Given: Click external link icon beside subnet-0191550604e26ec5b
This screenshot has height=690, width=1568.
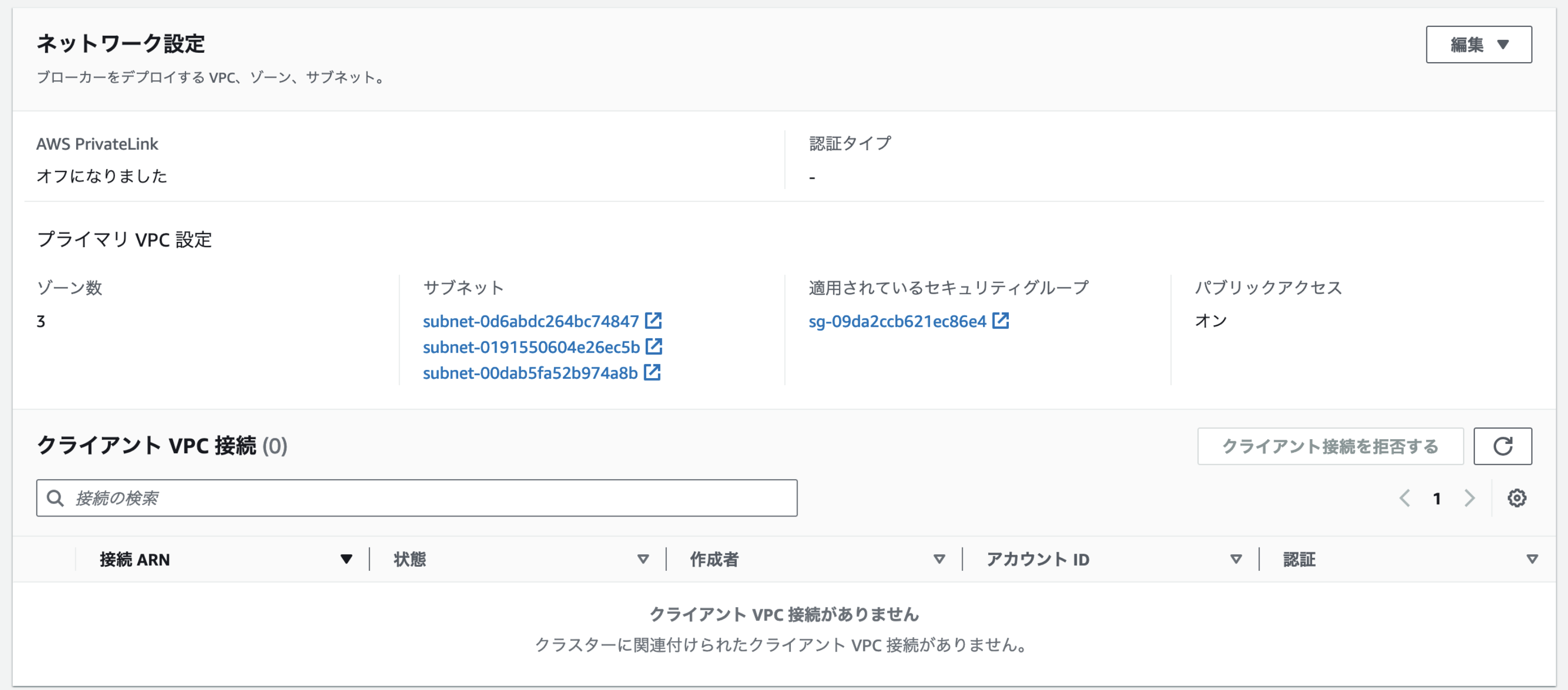Looking at the screenshot, I should point(654,346).
